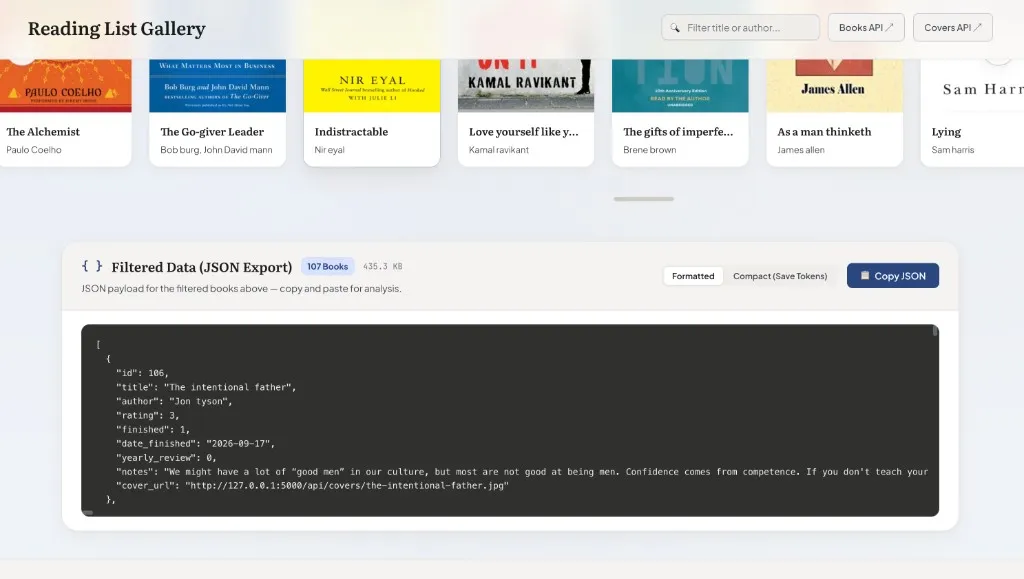Open the Indistractable cover image
The height and width of the screenshot is (579, 1024).
[372, 86]
